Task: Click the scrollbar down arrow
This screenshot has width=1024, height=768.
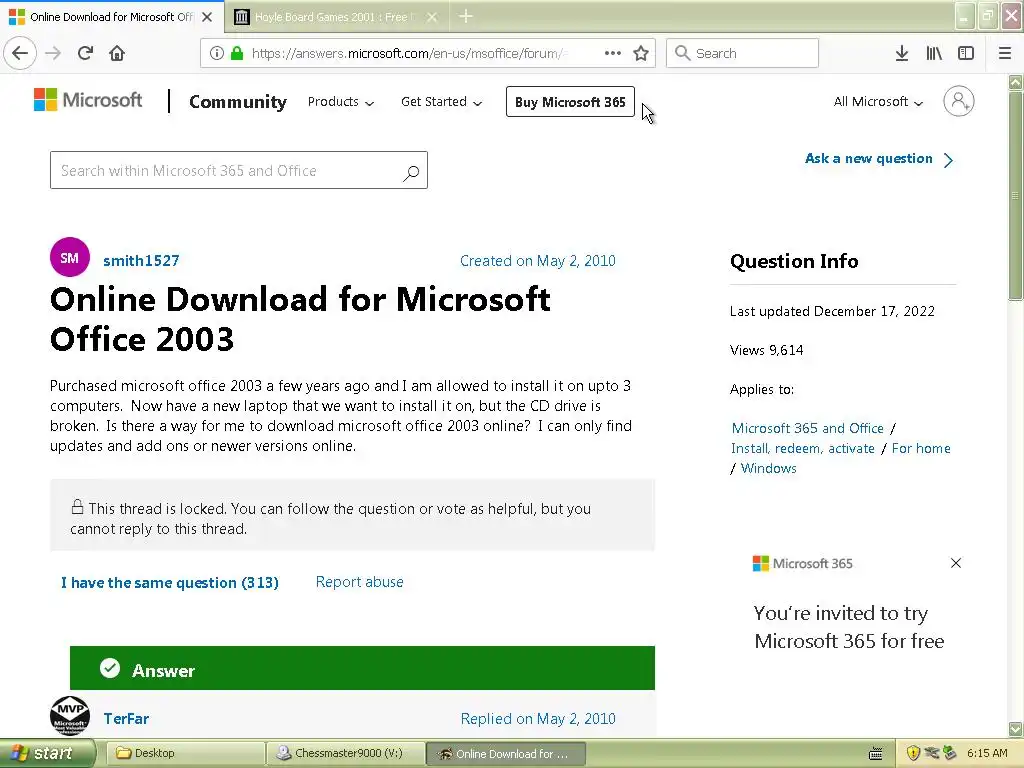Action: tap(1015, 729)
